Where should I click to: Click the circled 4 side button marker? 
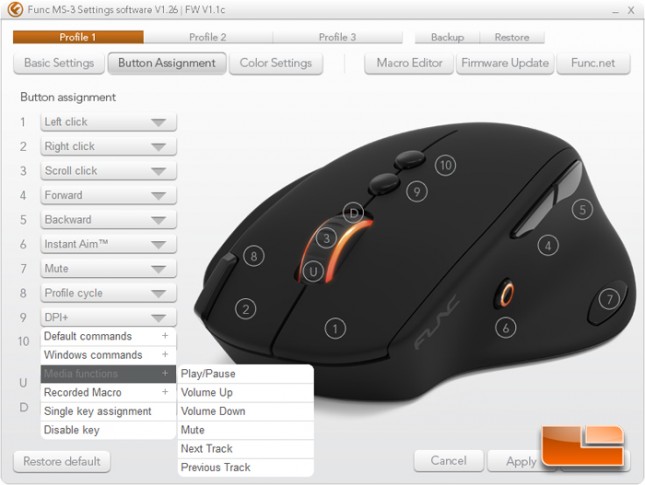coord(548,246)
